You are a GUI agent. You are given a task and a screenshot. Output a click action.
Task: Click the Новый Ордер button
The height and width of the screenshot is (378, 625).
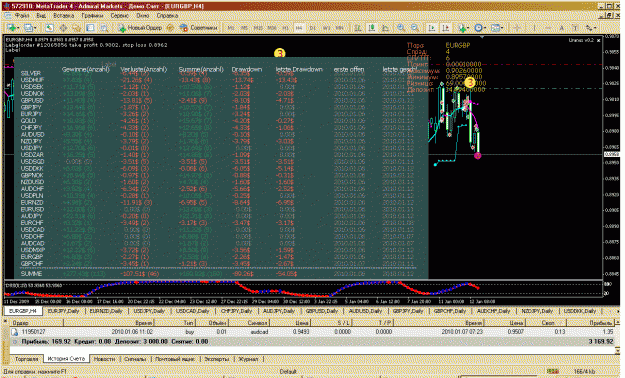(x=140, y=28)
